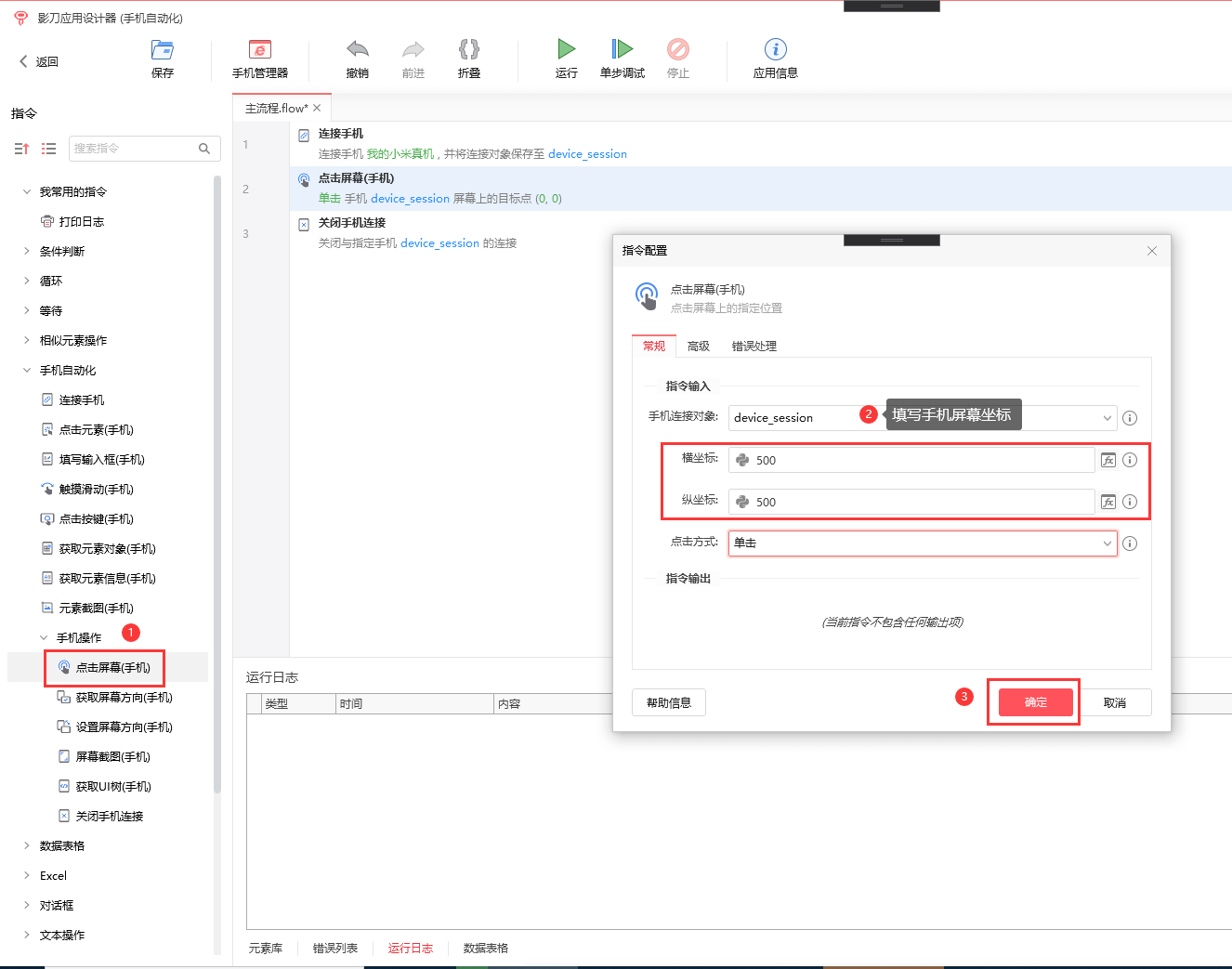
Task: Switch to 错误处理 tab in dialog
Action: coord(754,346)
